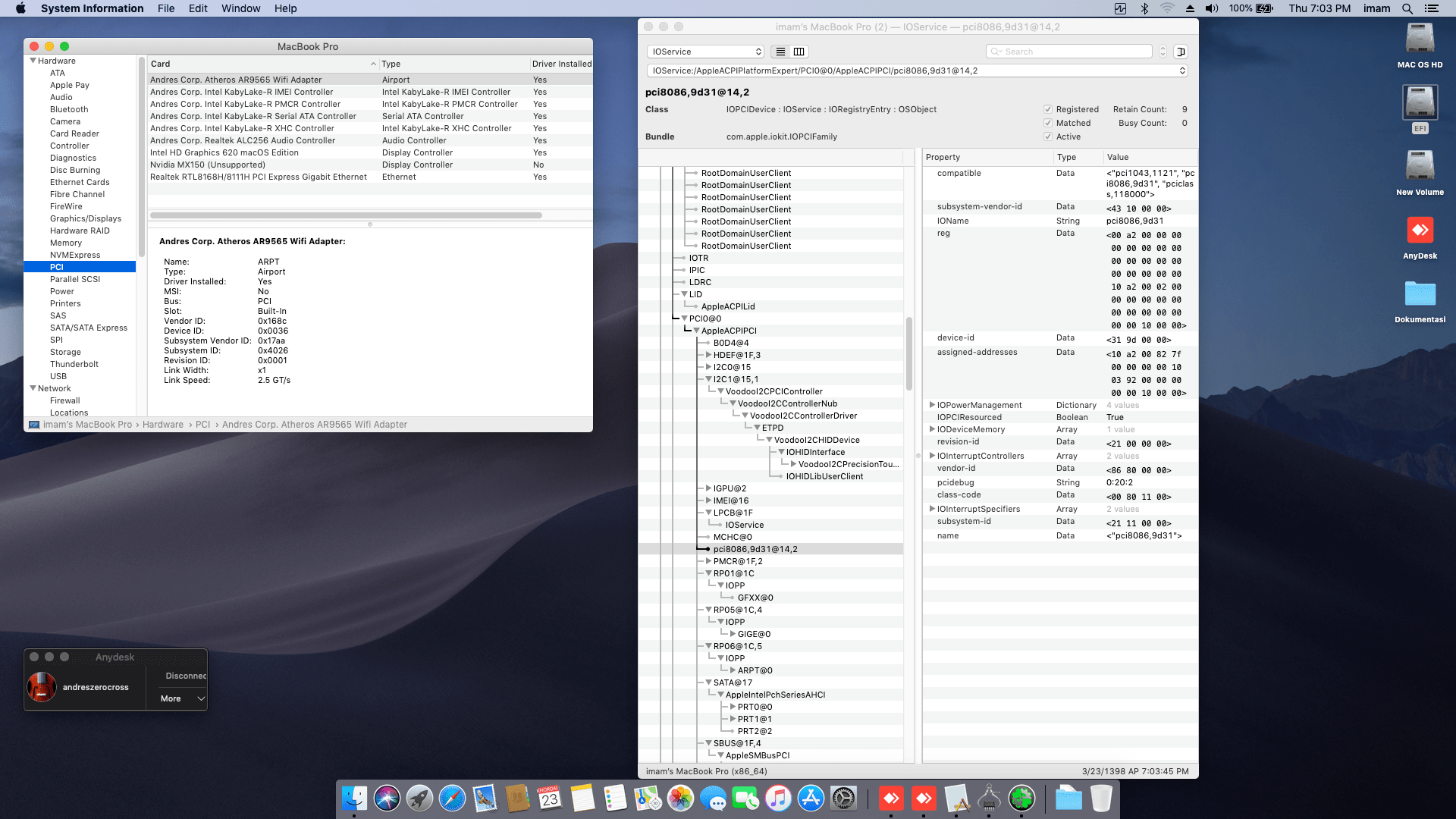This screenshot has width=1456, height=819.
Task: Collapse the Network section in the sidebar
Action: click(x=33, y=388)
